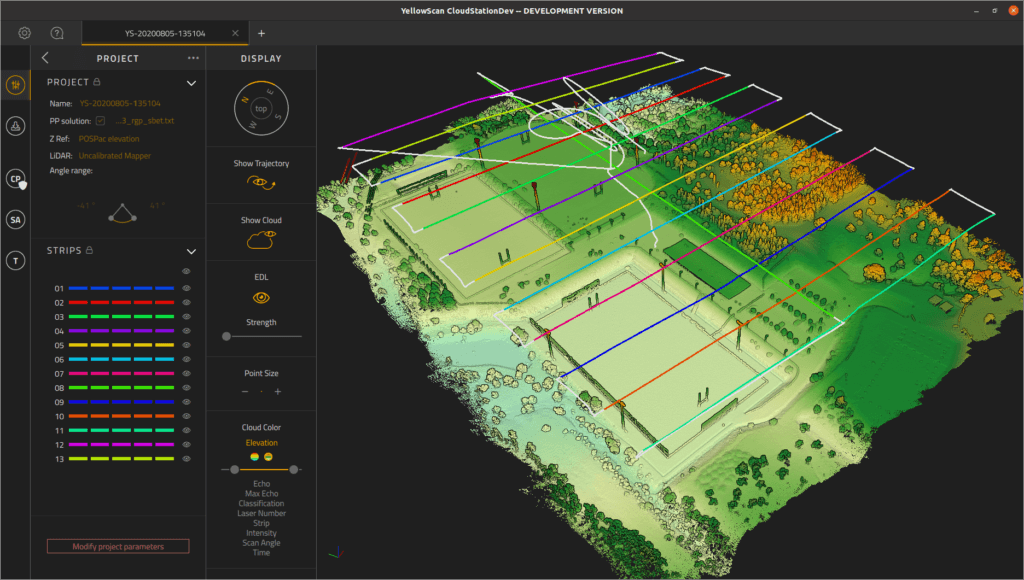
Task: Select Time cloud color mode
Action: (x=261, y=552)
